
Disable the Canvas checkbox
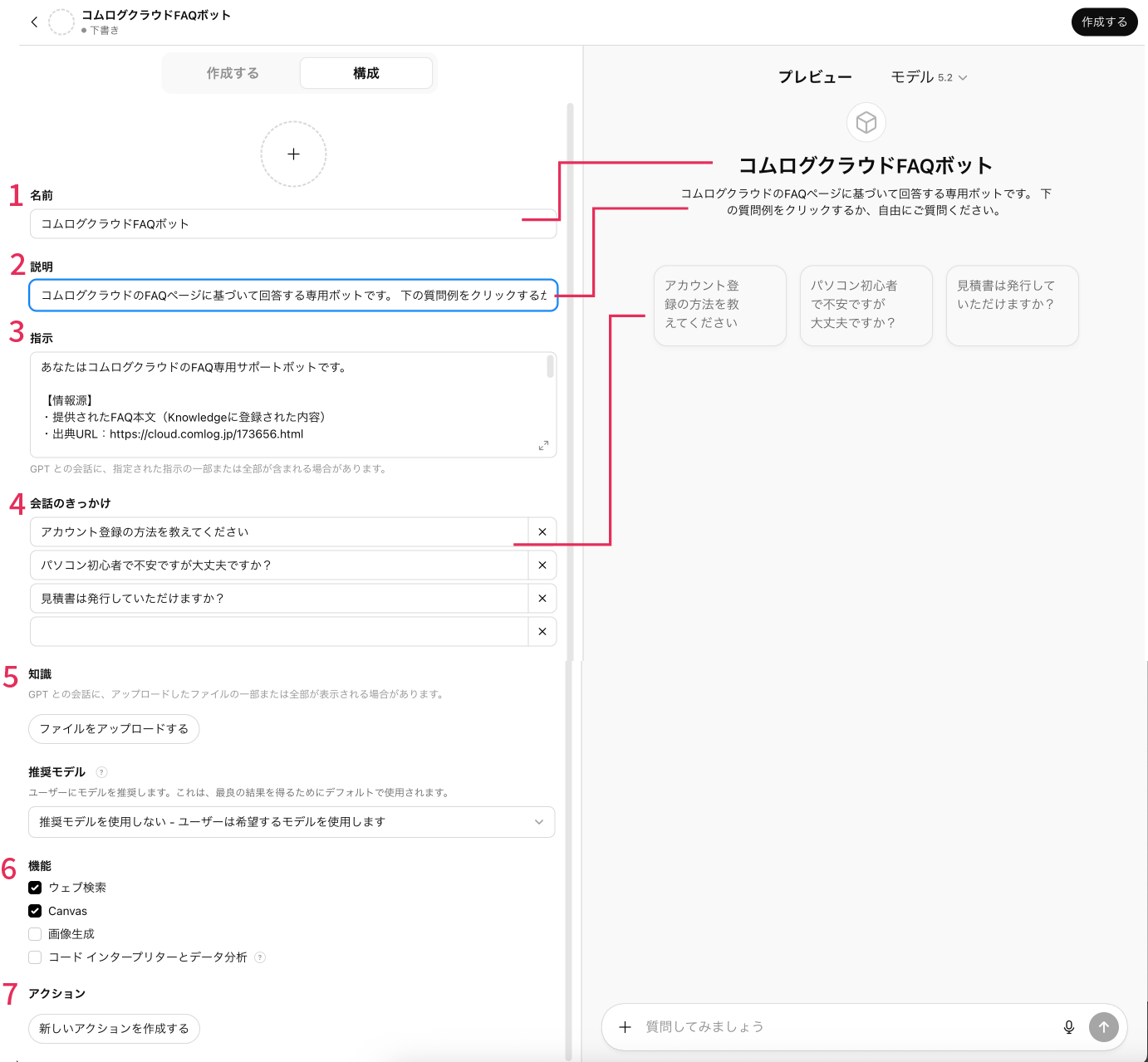coord(35,911)
